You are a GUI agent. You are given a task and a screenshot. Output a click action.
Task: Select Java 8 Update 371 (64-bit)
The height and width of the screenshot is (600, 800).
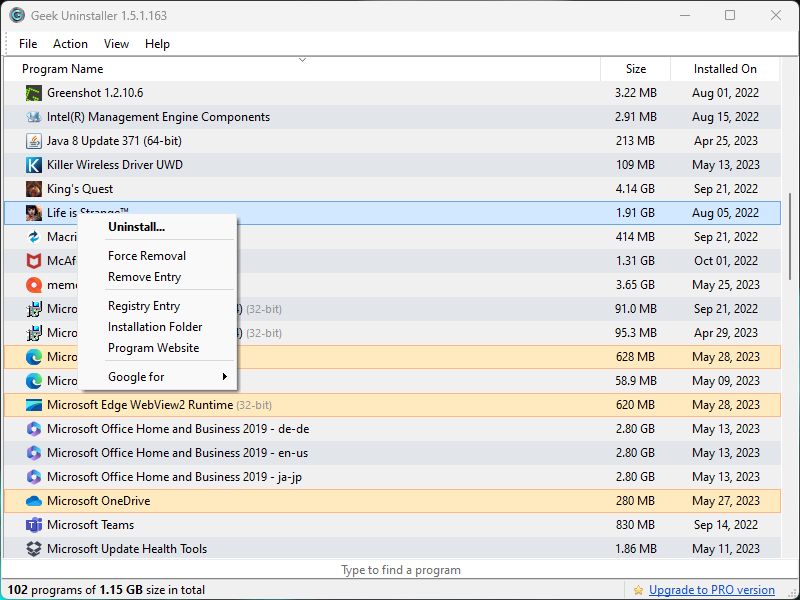click(114, 141)
